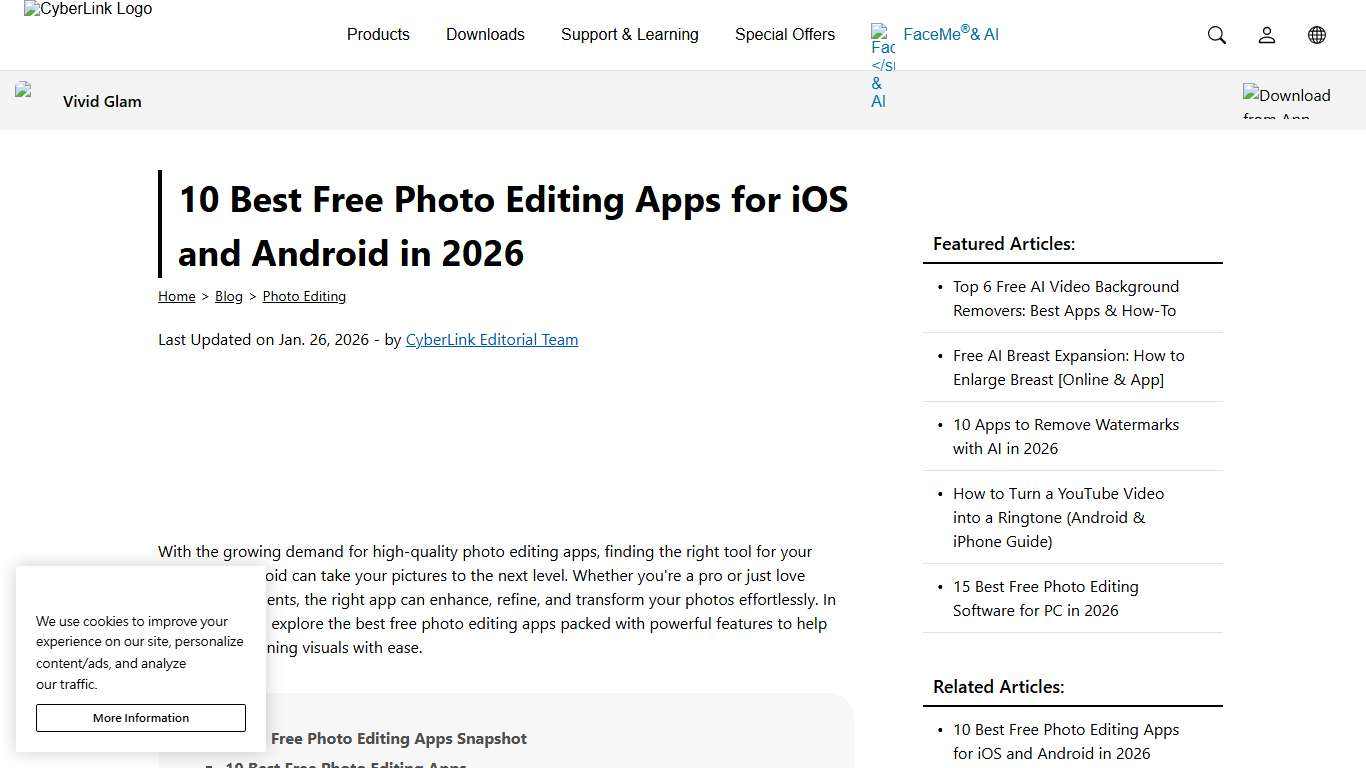Open the Special Offers dropdown

tap(785, 34)
